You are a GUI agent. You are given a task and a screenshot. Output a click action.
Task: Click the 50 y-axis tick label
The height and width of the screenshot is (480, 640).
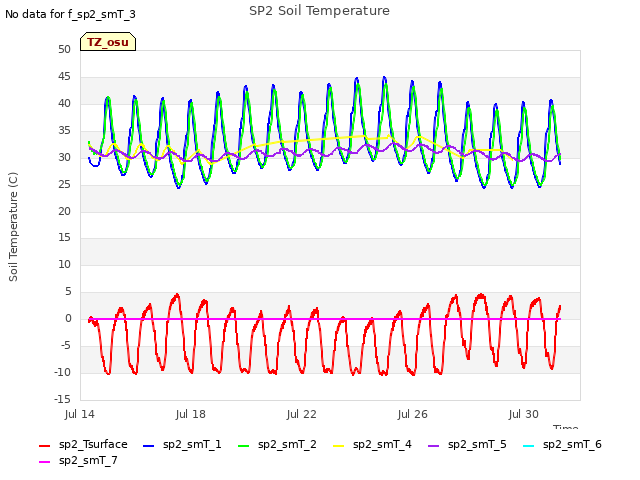[x=64, y=50]
